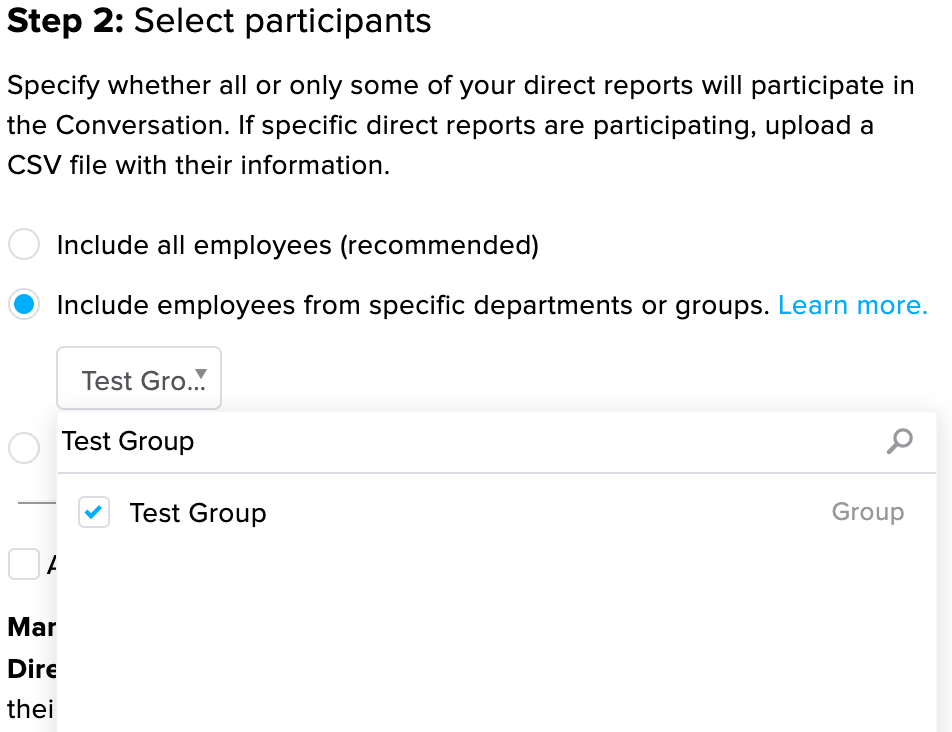Image resolution: width=952 pixels, height=732 pixels.
Task: Click the partially hidden bold Mar text
Action: [32, 627]
